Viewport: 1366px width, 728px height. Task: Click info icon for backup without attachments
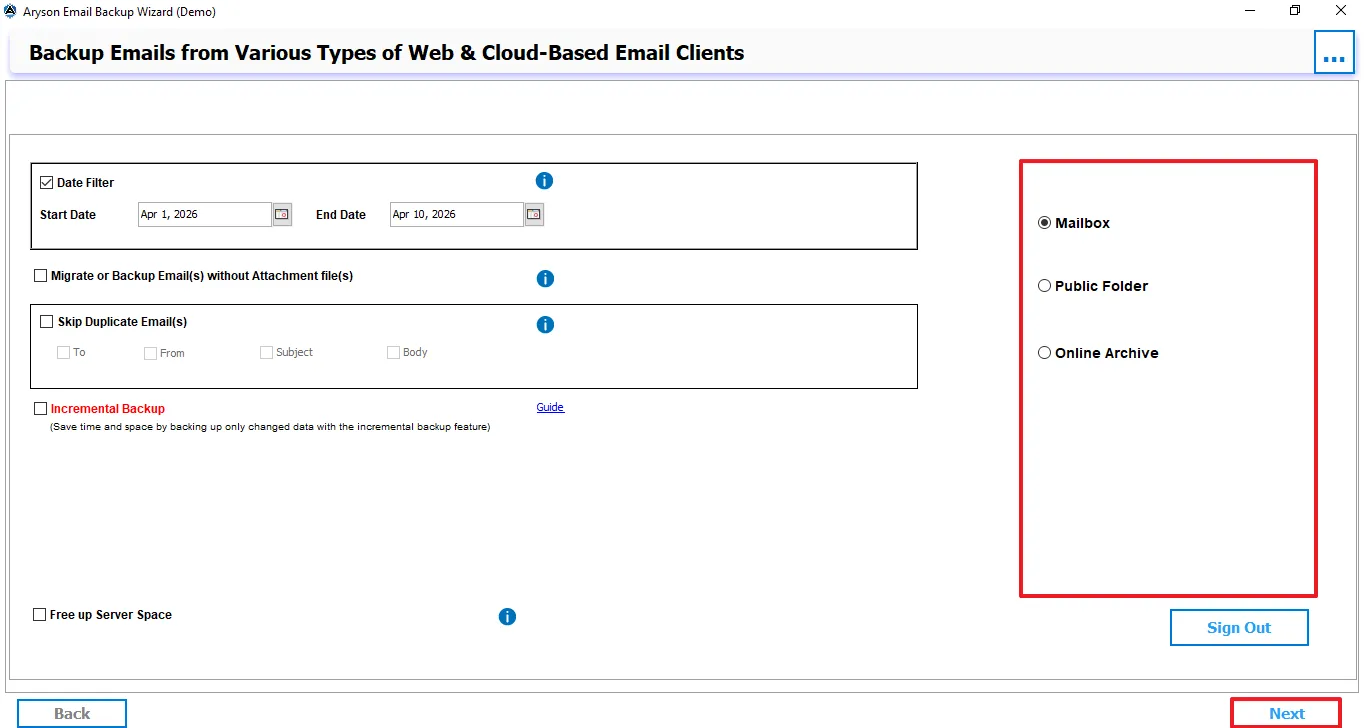545,279
